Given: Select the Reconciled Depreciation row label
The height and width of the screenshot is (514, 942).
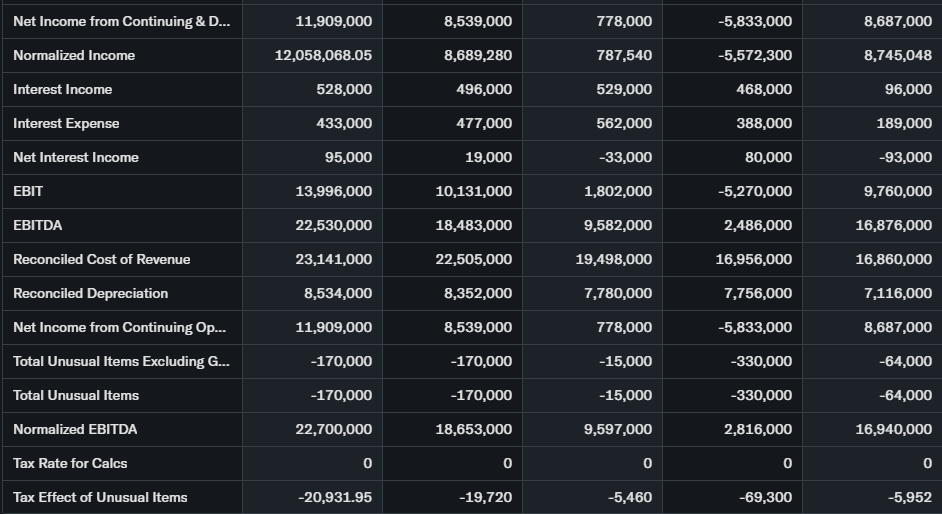Looking at the screenshot, I should (x=90, y=294).
